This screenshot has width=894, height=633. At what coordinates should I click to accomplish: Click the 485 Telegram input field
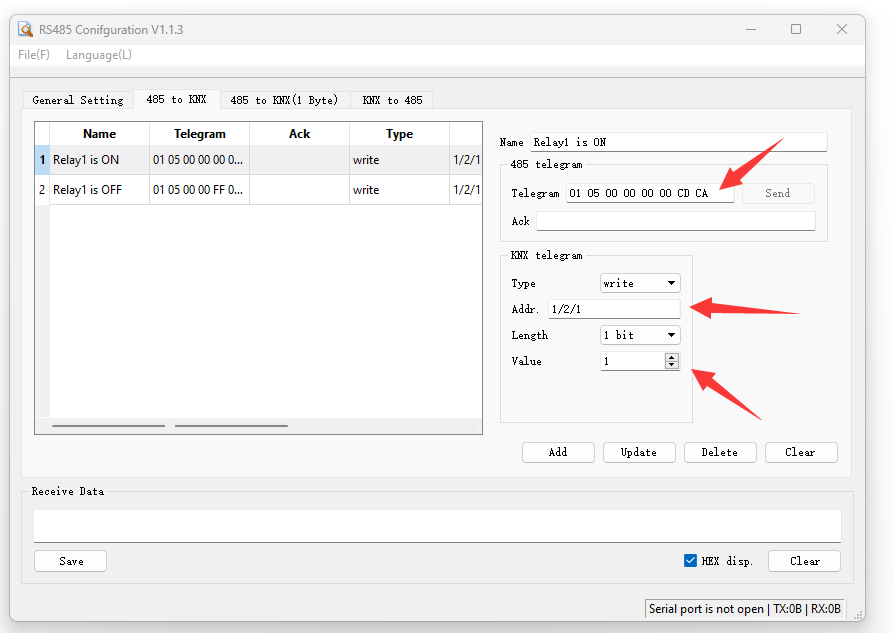tap(649, 193)
